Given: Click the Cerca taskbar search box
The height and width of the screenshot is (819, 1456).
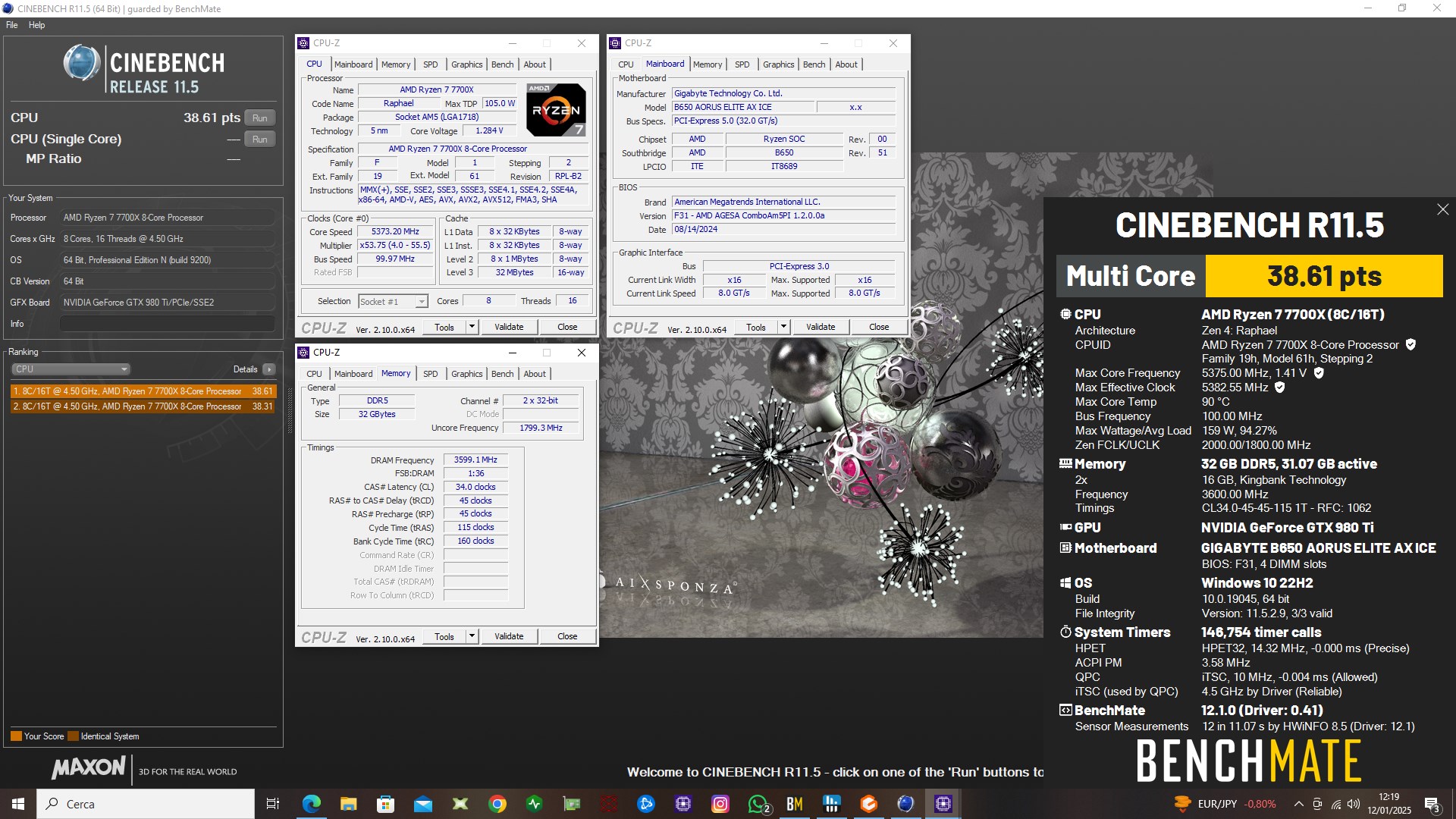Looking at the screenshot, I should [146, 804].
